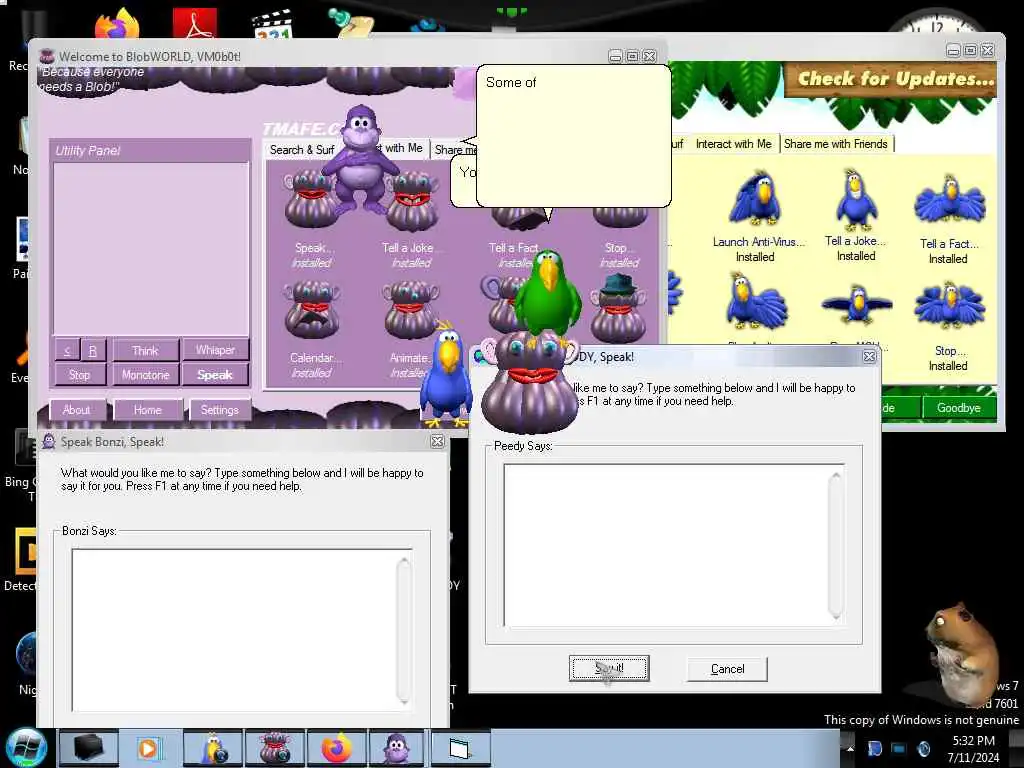Image resolution: width=1024 pixels, height=768 pixels.
Task: Open the media player taskbar icon
Action: click(x=149, y=748)
